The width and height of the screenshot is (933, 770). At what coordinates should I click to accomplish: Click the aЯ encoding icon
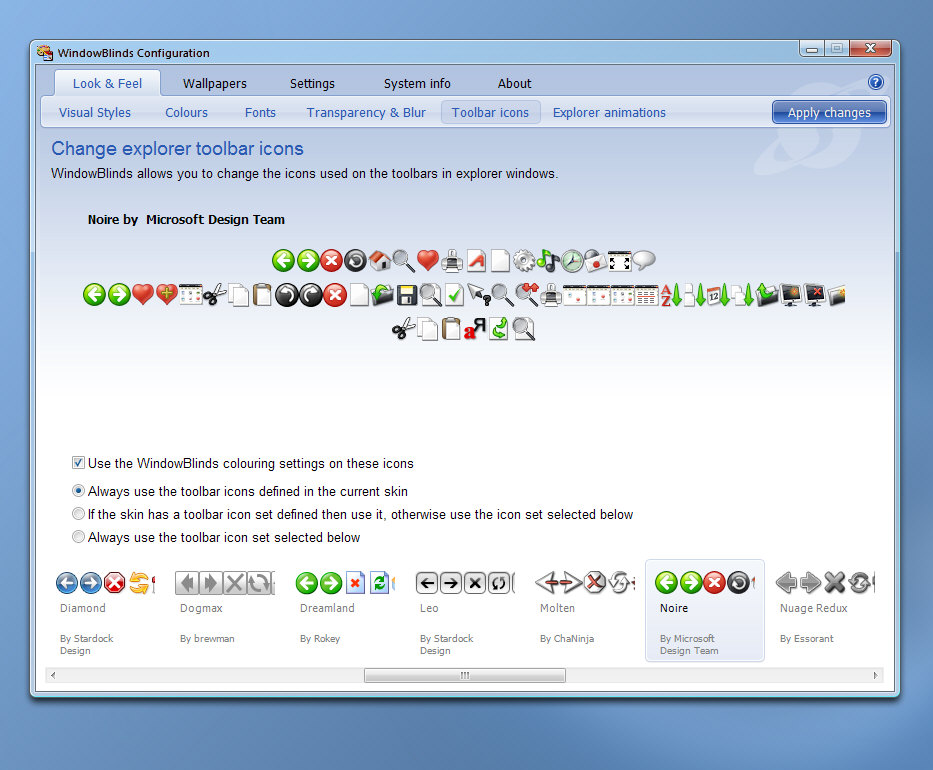475,329
